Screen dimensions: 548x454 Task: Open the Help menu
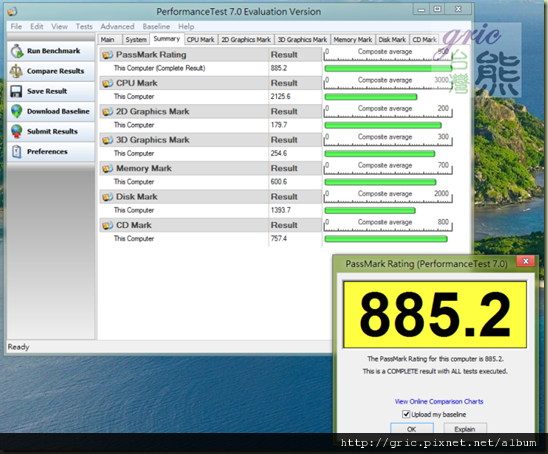point(186,27)
